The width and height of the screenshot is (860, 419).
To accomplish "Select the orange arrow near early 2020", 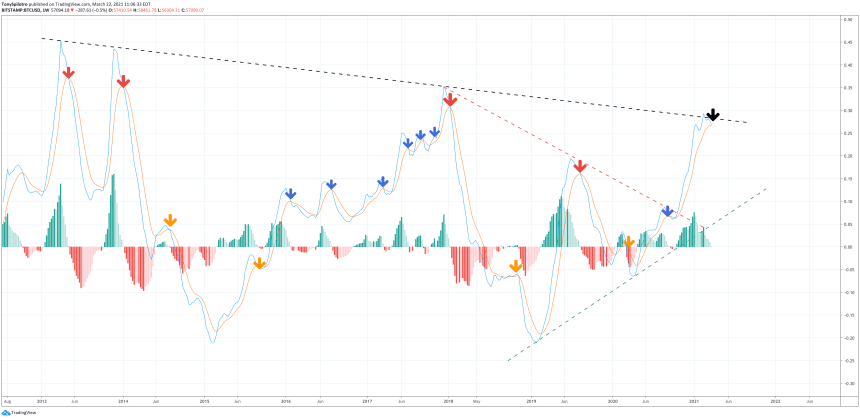I will 629,242.
